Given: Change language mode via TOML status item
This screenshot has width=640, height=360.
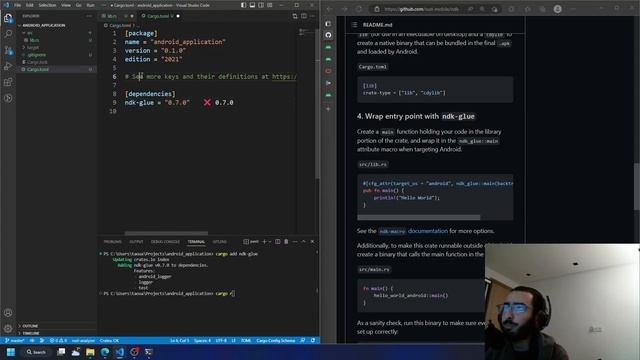Looking at the screenshot, I should click(x=246, y=340).
